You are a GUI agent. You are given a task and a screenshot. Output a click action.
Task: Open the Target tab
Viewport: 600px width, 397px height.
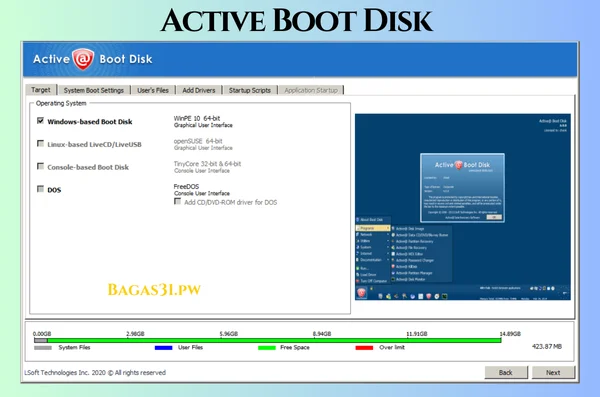click(x=41, y=90)
